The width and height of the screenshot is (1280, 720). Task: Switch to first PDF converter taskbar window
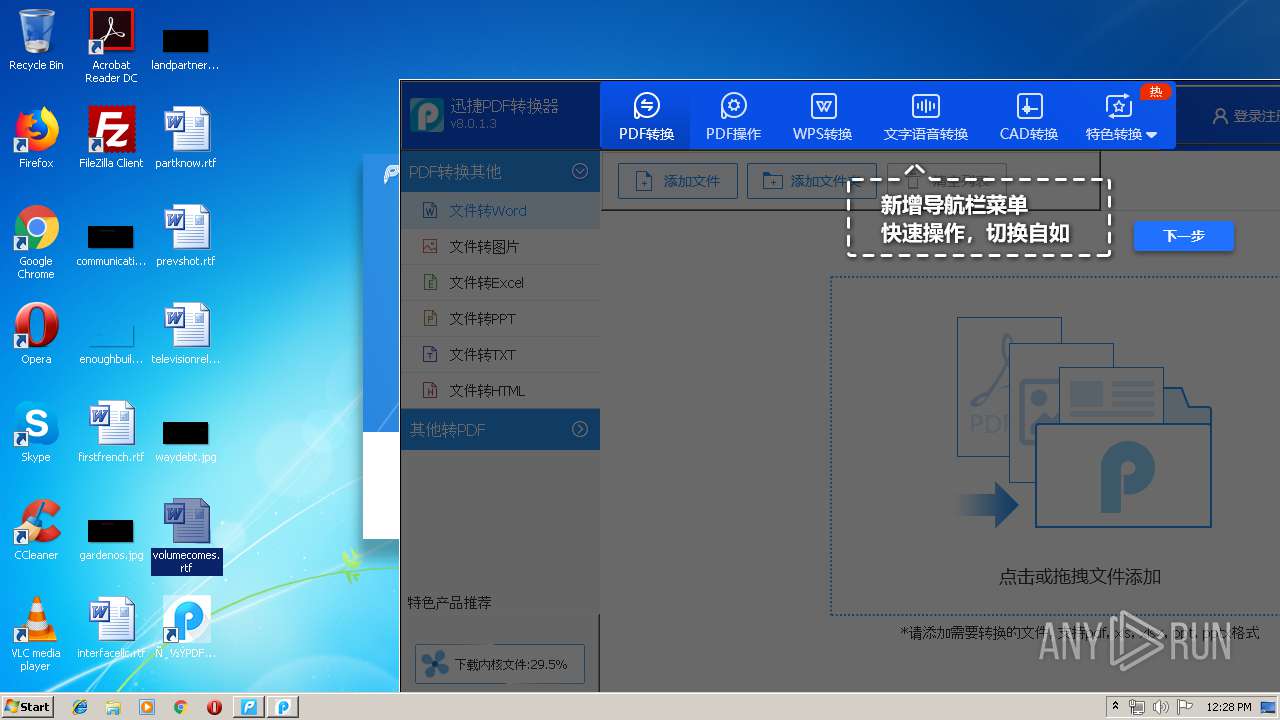(x=249, y=707)
